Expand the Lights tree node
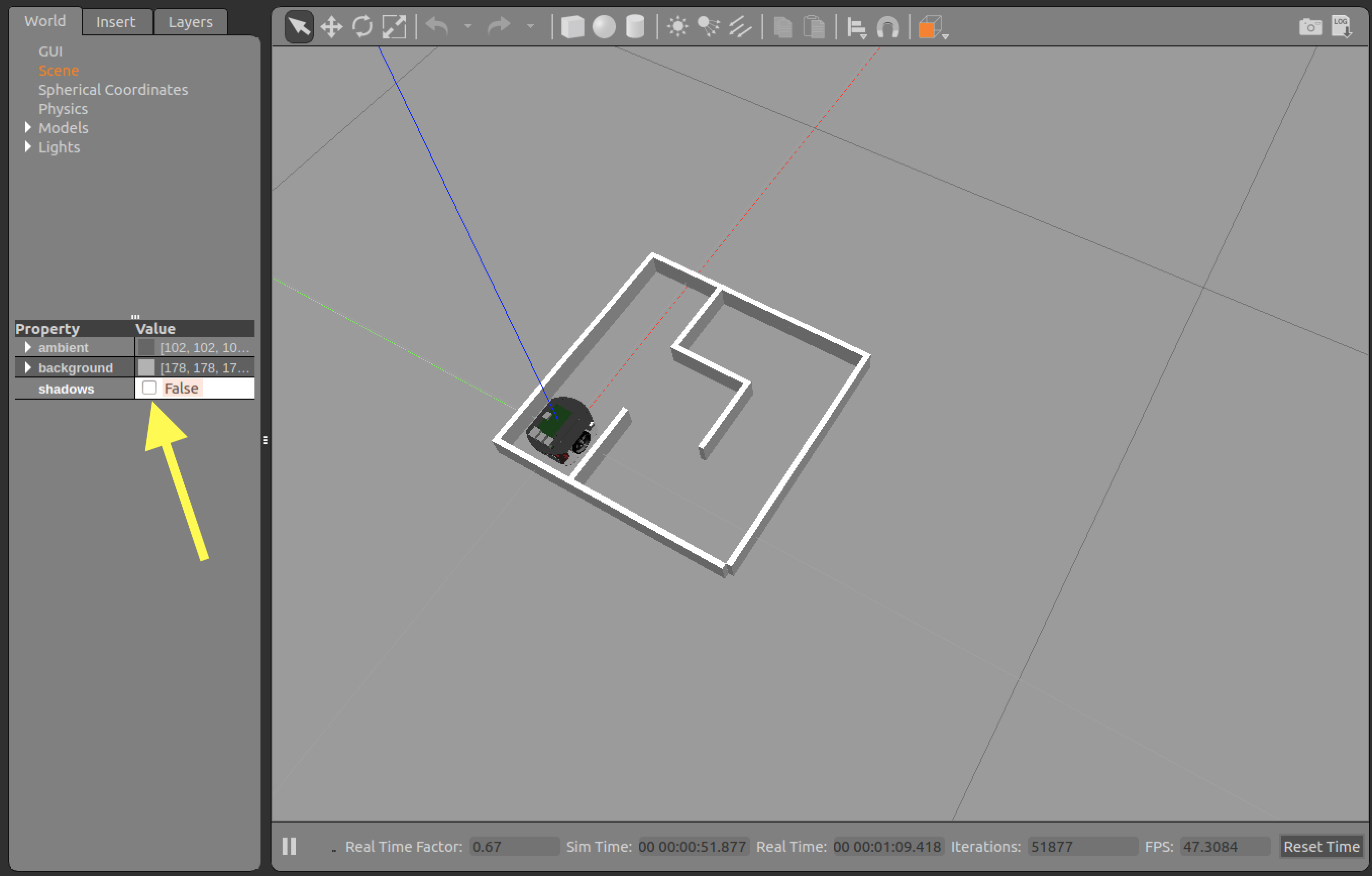The width and height of the screenshot is (1372, 876). pyautogui.click(x=27, y=147)
